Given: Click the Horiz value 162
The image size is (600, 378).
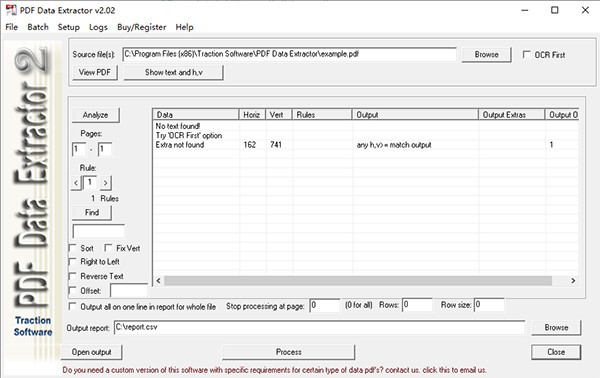Looking at the screenshot, I should click(250, 145).
